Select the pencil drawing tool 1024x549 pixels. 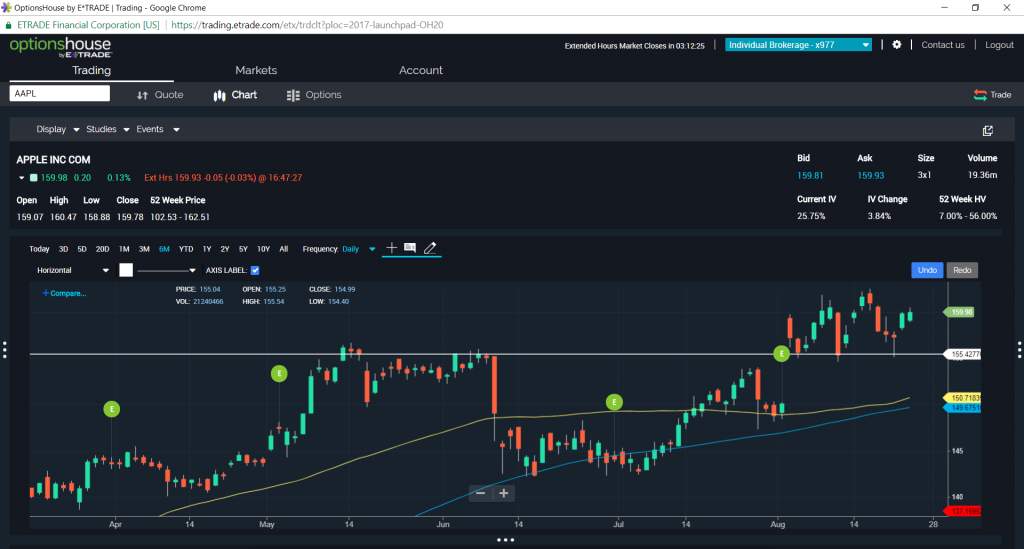pos(430,248)
